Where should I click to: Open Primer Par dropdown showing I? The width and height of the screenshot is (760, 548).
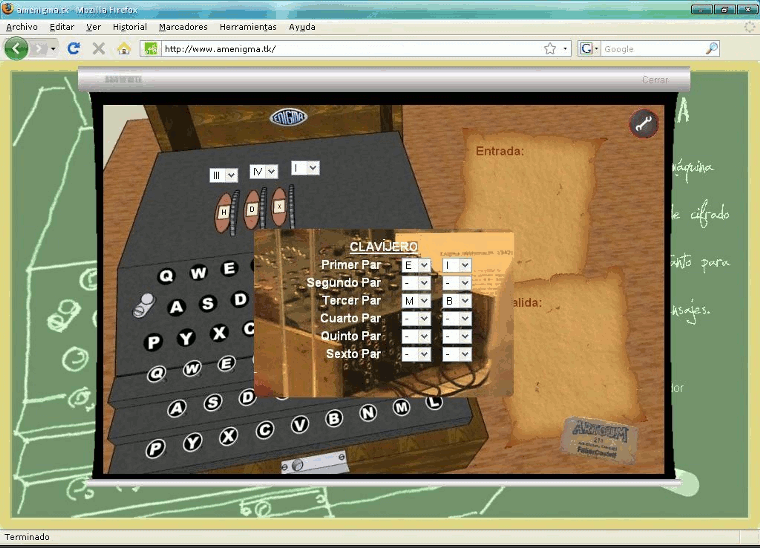pyautogui.click(x=457, y=265)
